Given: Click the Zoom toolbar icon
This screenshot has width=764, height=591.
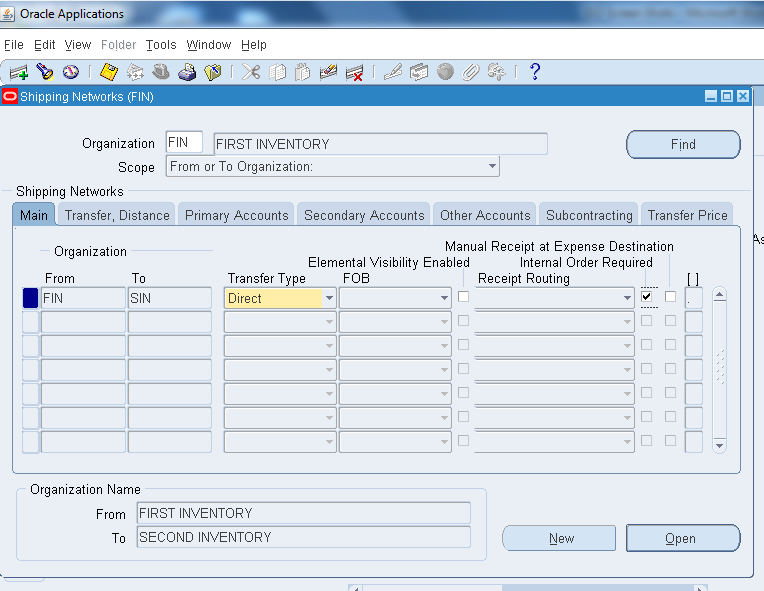Looking at the screenshot, I should coord(419,72).
